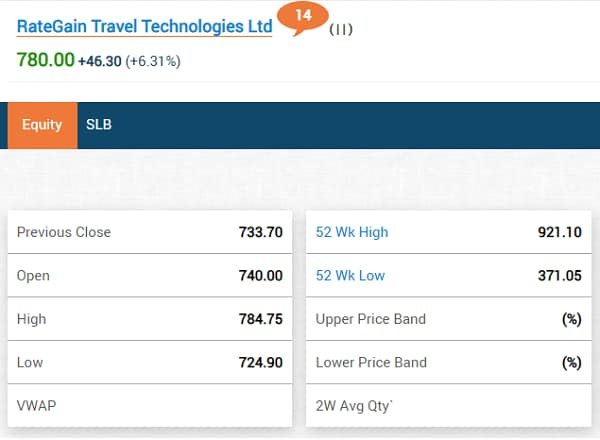
Task: Click the green 780.00 share price
Action: 46,60
